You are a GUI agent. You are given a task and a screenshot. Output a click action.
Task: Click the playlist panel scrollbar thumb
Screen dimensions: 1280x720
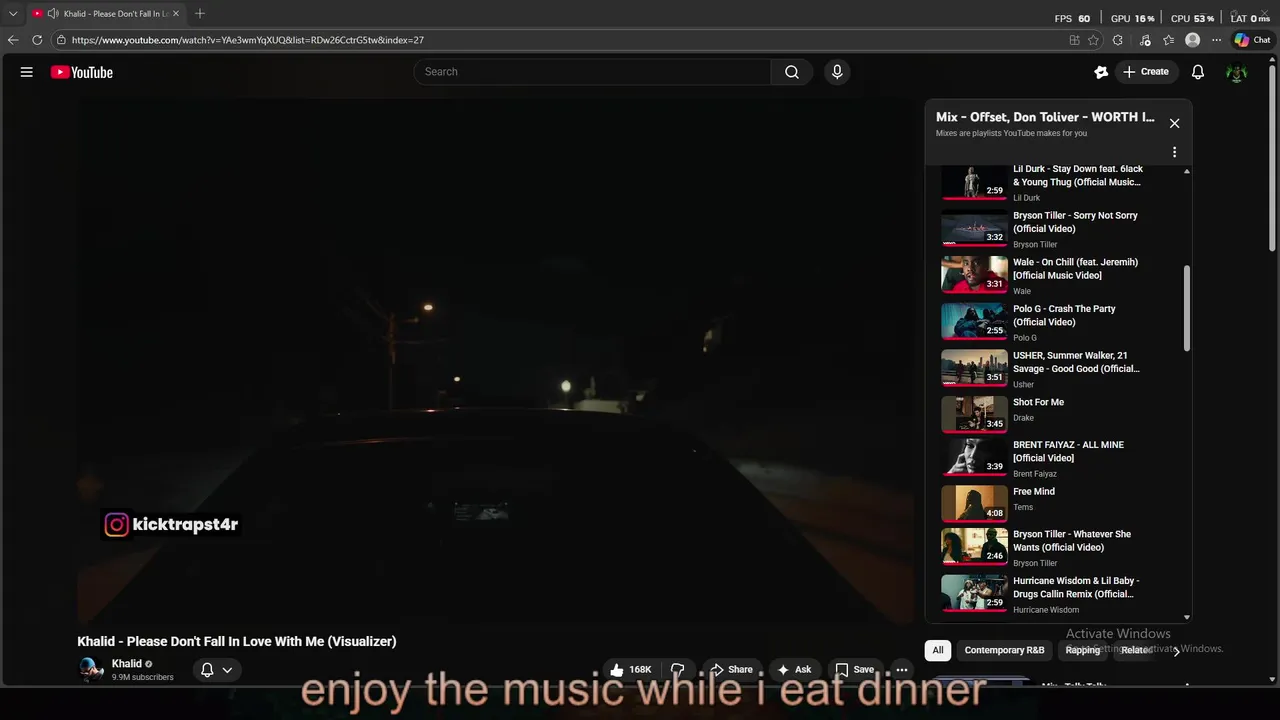click(x=1187, y=308)
